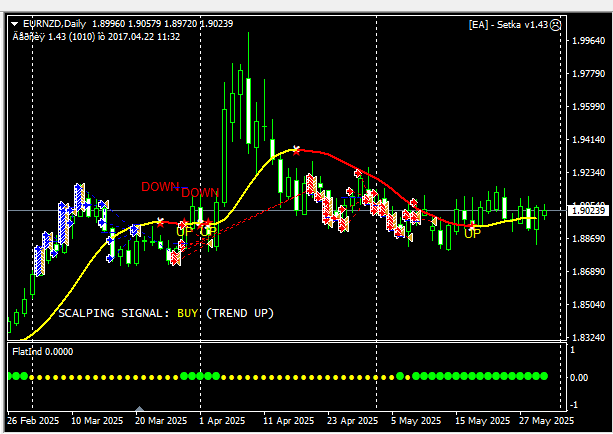This screenshot has width=613, height=434.
Task: Select the 1 Apr 2025 date label
Action: coord(222,421)
